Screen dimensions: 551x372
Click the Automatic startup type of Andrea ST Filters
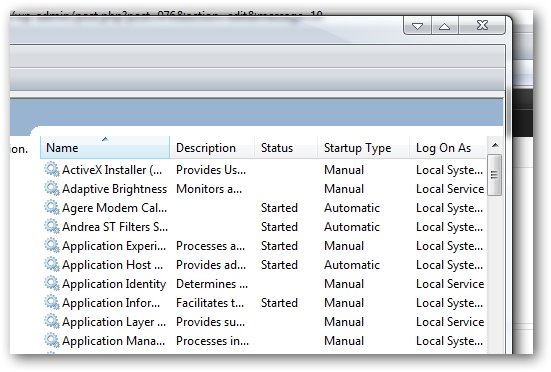click(352, 227)
